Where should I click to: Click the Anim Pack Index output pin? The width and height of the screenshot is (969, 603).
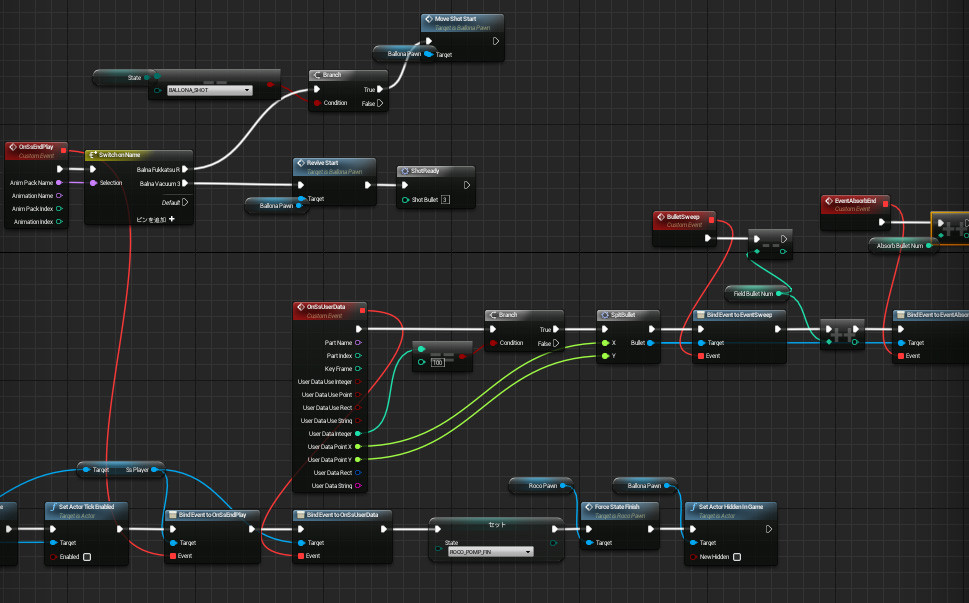(59, 209)
